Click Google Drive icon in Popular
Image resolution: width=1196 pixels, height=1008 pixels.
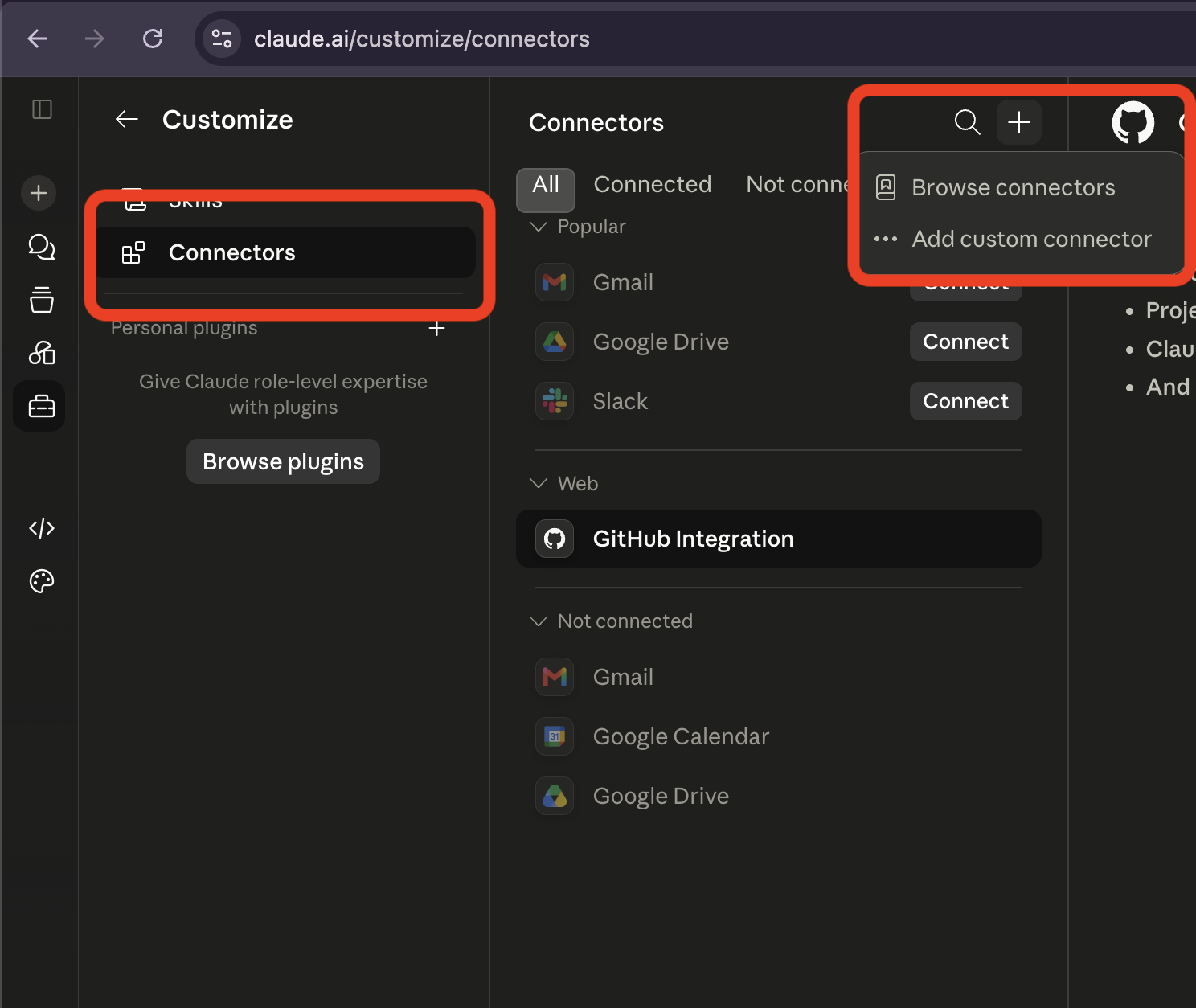pyautogui.click(x=555, y=342)
